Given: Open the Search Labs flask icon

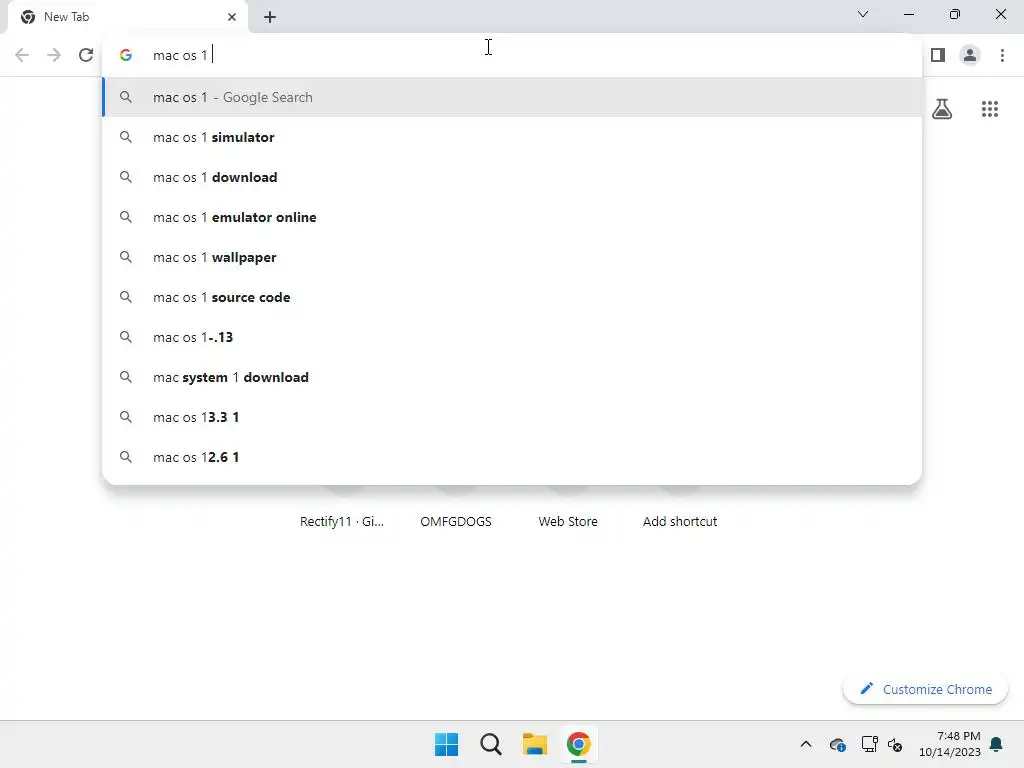Looking at the screenshot, I should pos(942,109).
